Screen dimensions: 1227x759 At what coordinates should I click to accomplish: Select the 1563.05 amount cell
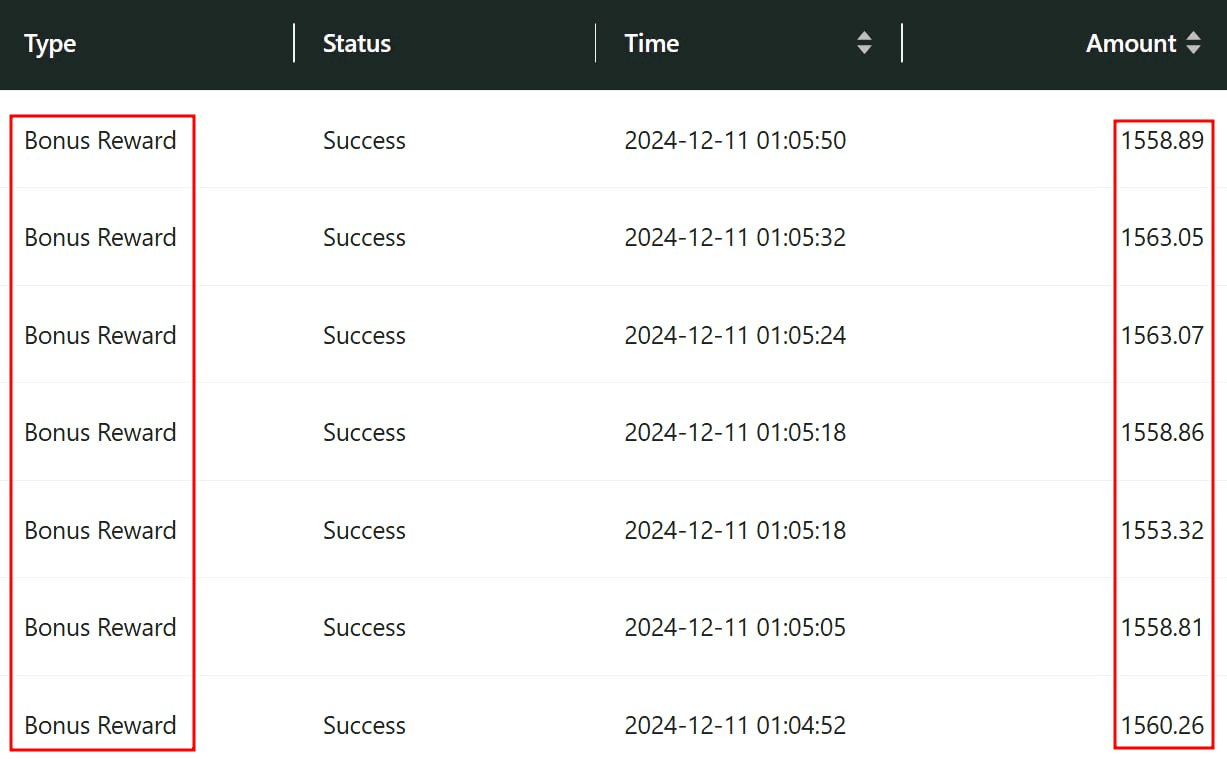click(1162, 238)
